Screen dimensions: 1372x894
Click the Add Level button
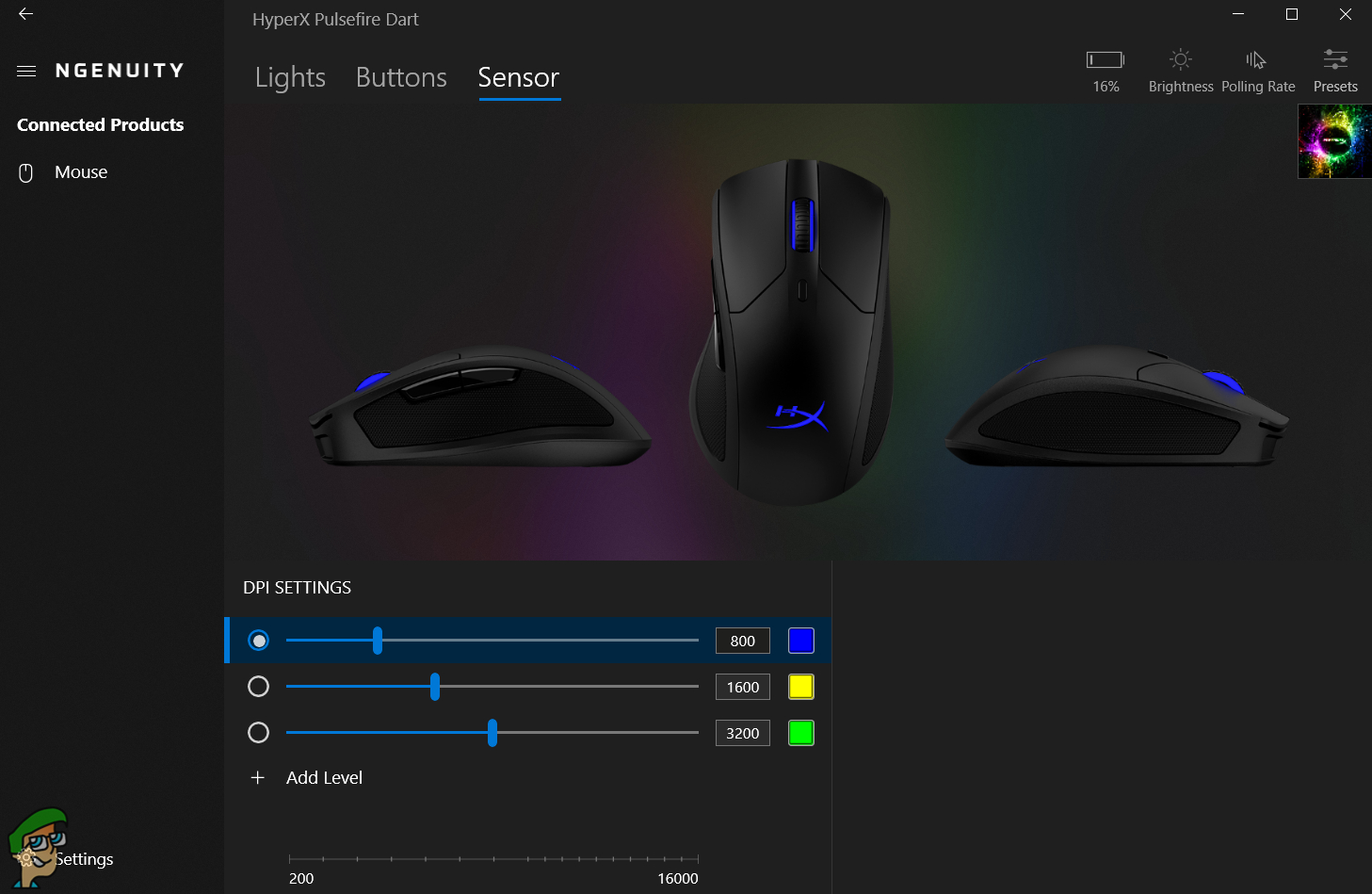324,777
